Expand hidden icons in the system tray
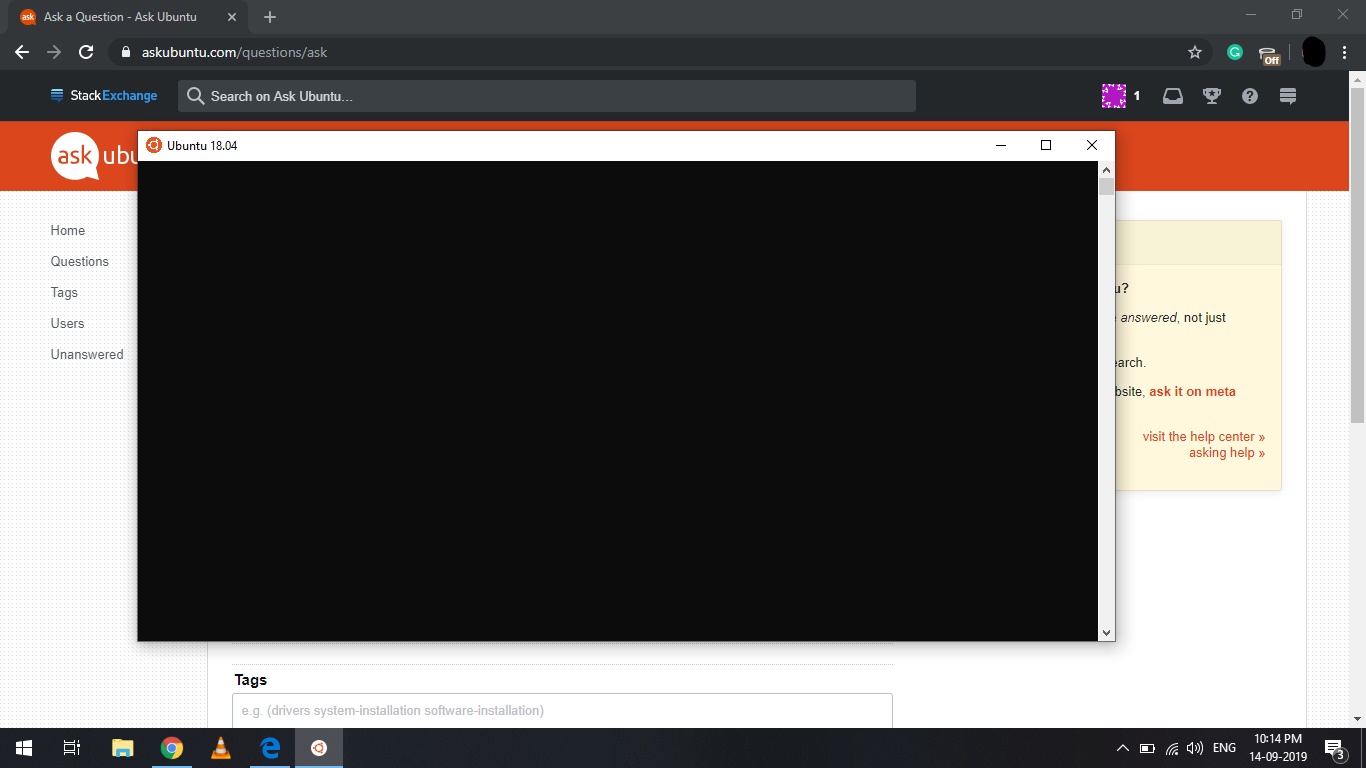This screenshot has width=1366, height=768. [1121, 747]
